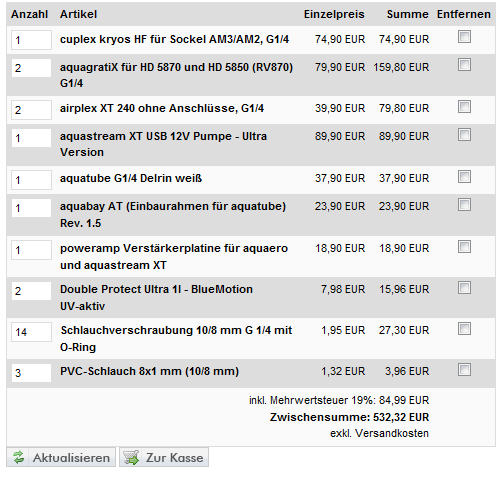Click the Artikel column header

[x=78, y=14]
